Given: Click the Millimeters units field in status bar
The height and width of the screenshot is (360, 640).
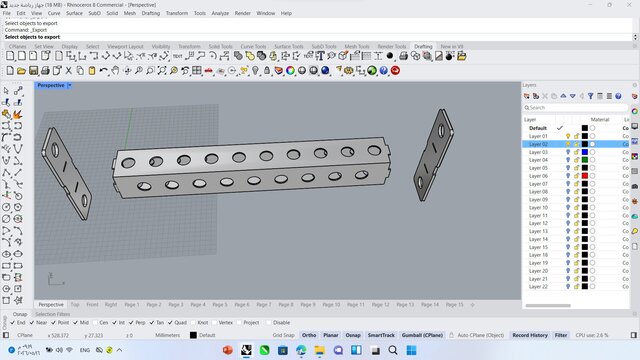Looking at the screenshot, I should (167, 335).
